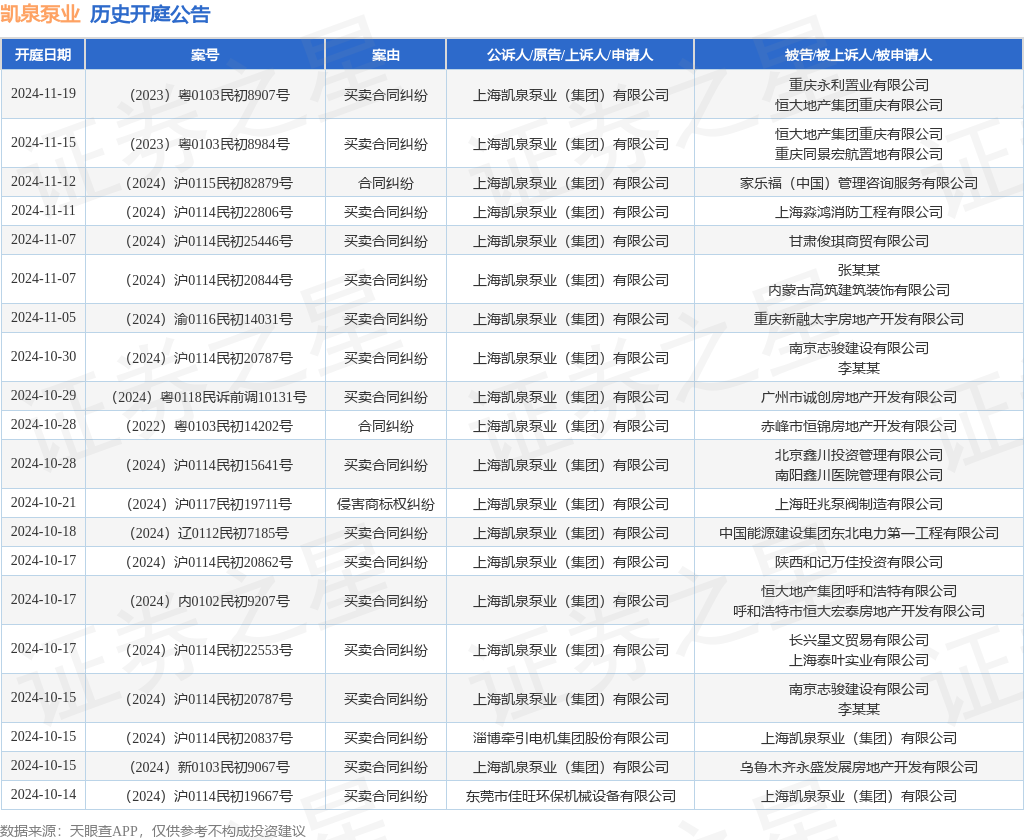This screenshot has width=1024, height=840.
Task: Click 合同纠纷 in the 2024-11-12 row
Action: pyautogui.click(x=385, y=183)
